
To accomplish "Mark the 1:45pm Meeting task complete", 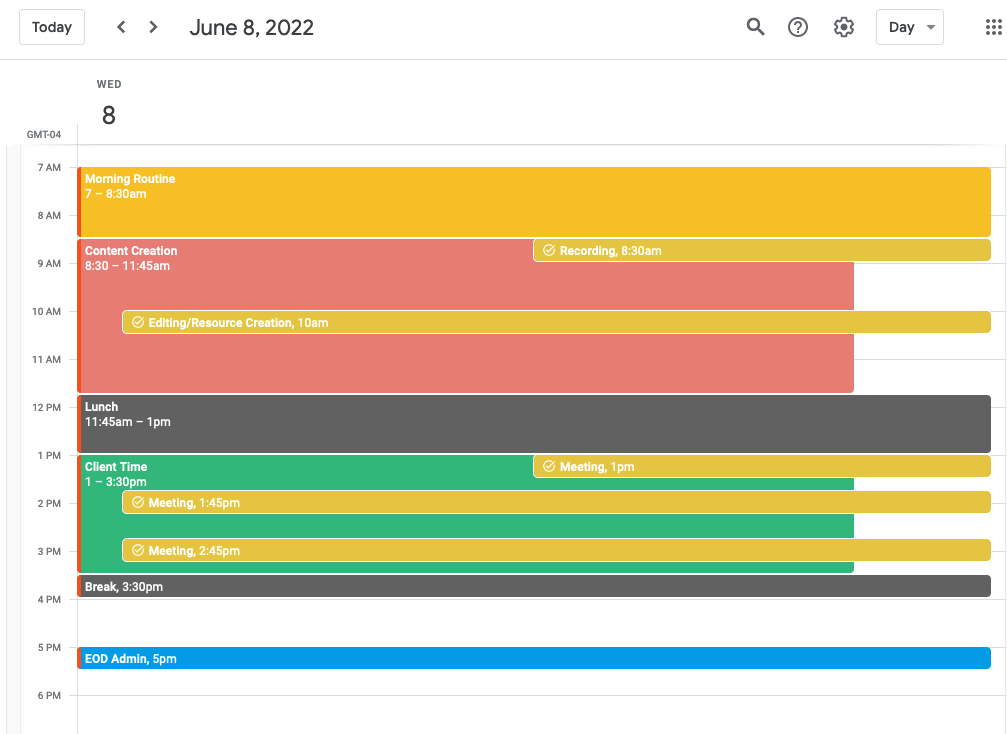I will pyautogui.click(x=137, y=502).
